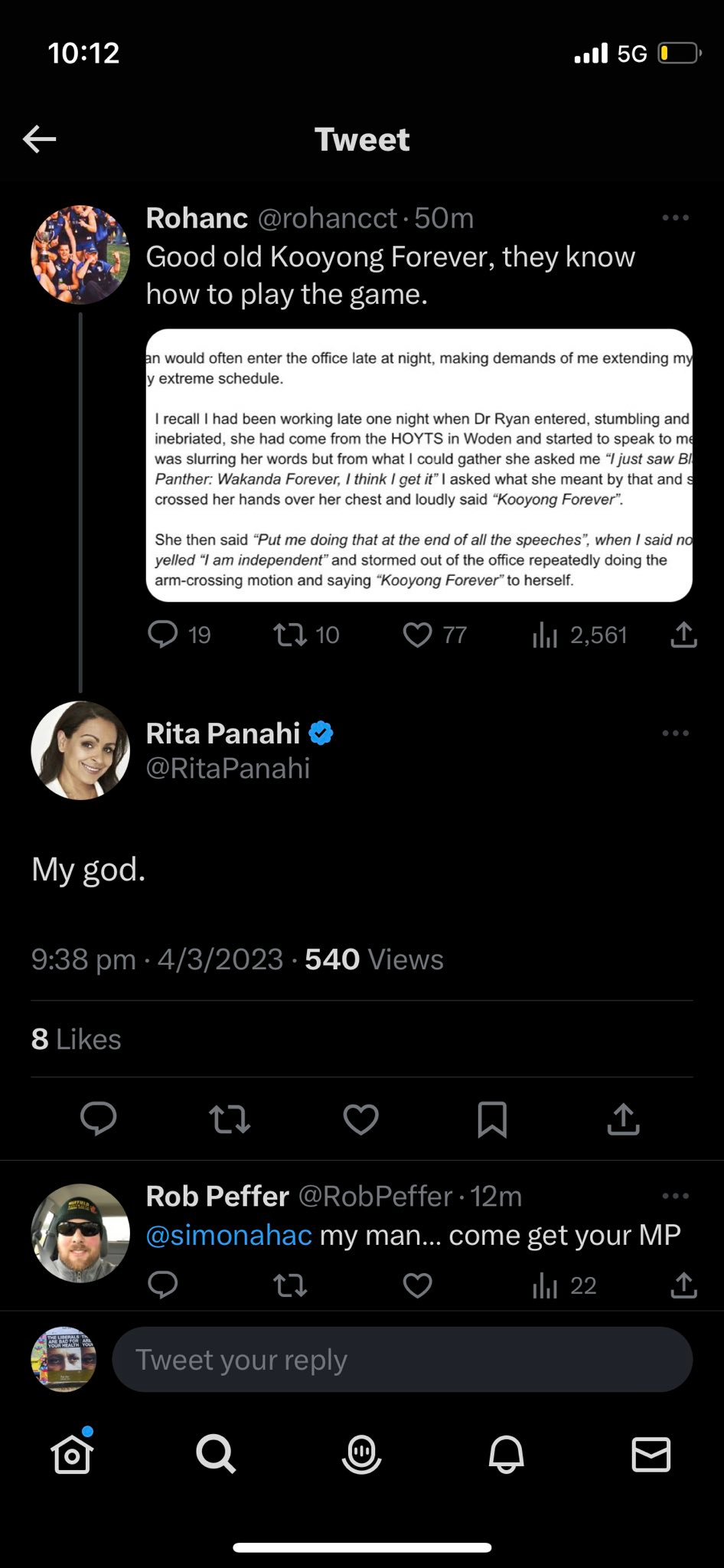Open more options on Rita Panahi's tweet
724x1568 pixels.
point(675,733)
